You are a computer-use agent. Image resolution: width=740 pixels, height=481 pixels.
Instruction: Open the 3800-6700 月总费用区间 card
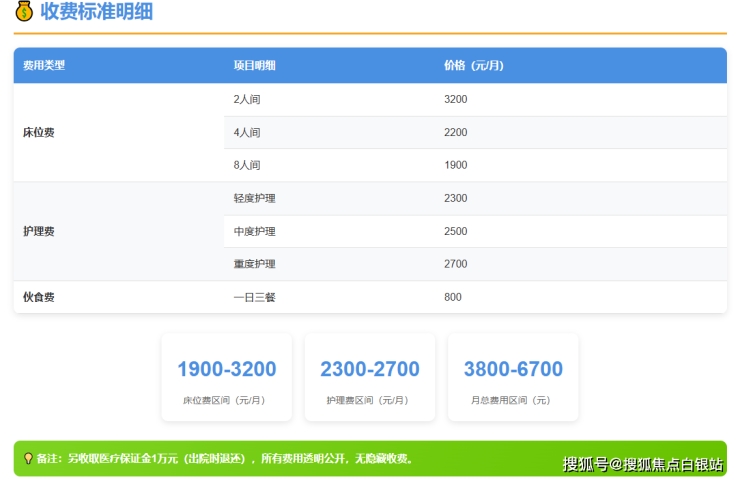(x=513, y=377)
